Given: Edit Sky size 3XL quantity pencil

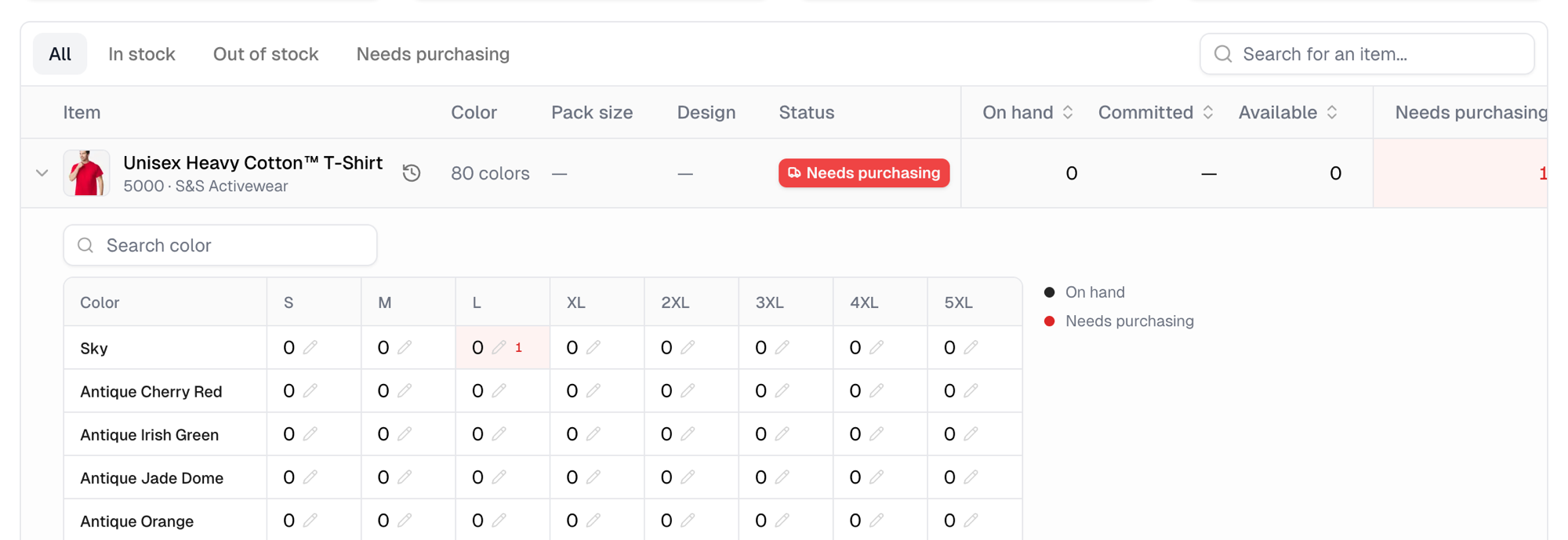Looking at the screenshot, I should tap(782, 347).
